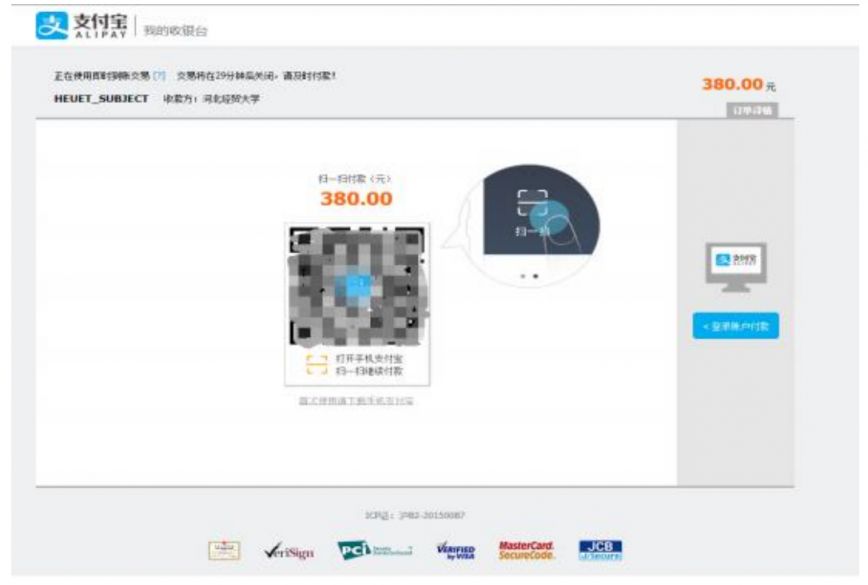Image resolution: width=868 pixels, height=585 pixels.
Task: Click the scan illustration circle graphic
Action: [530, 225]
